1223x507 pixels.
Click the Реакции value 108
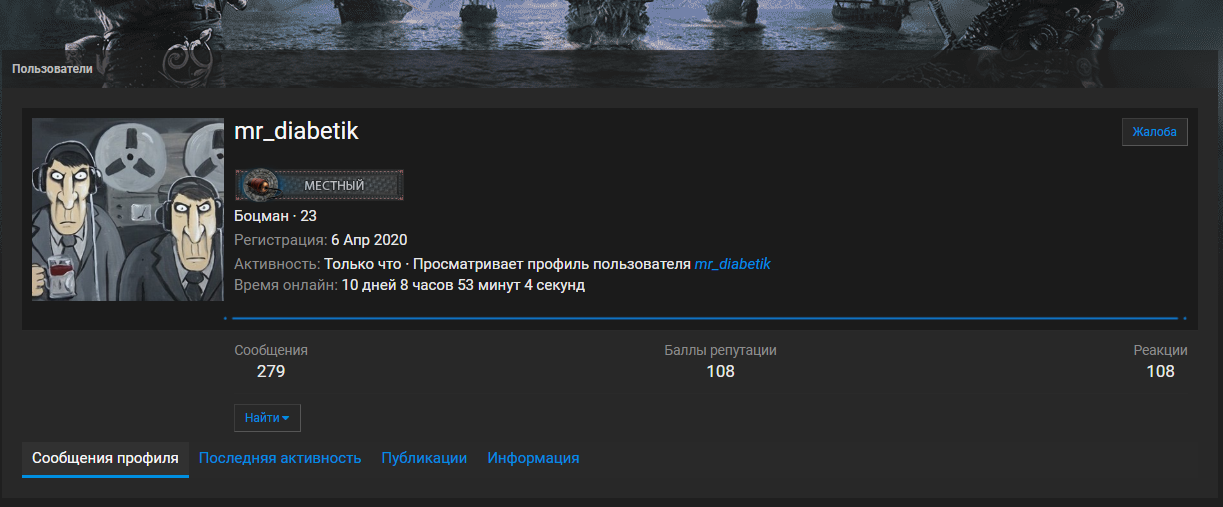click(1160, 371)
